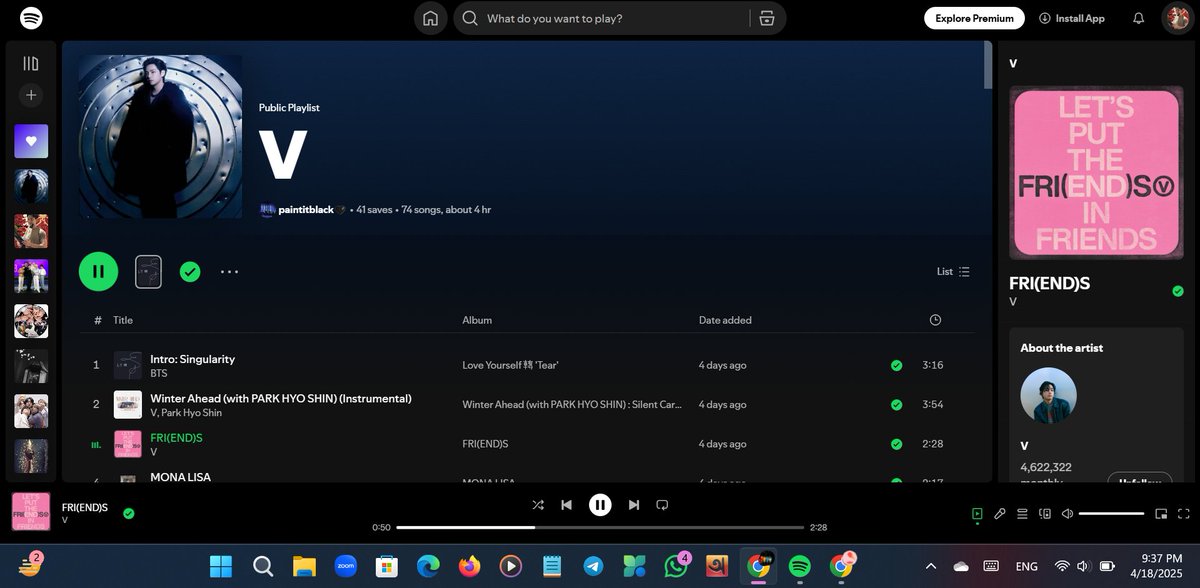The image size is (1200, 588).
Task: Sort tracks by Title column
Action: coord(123,320)
